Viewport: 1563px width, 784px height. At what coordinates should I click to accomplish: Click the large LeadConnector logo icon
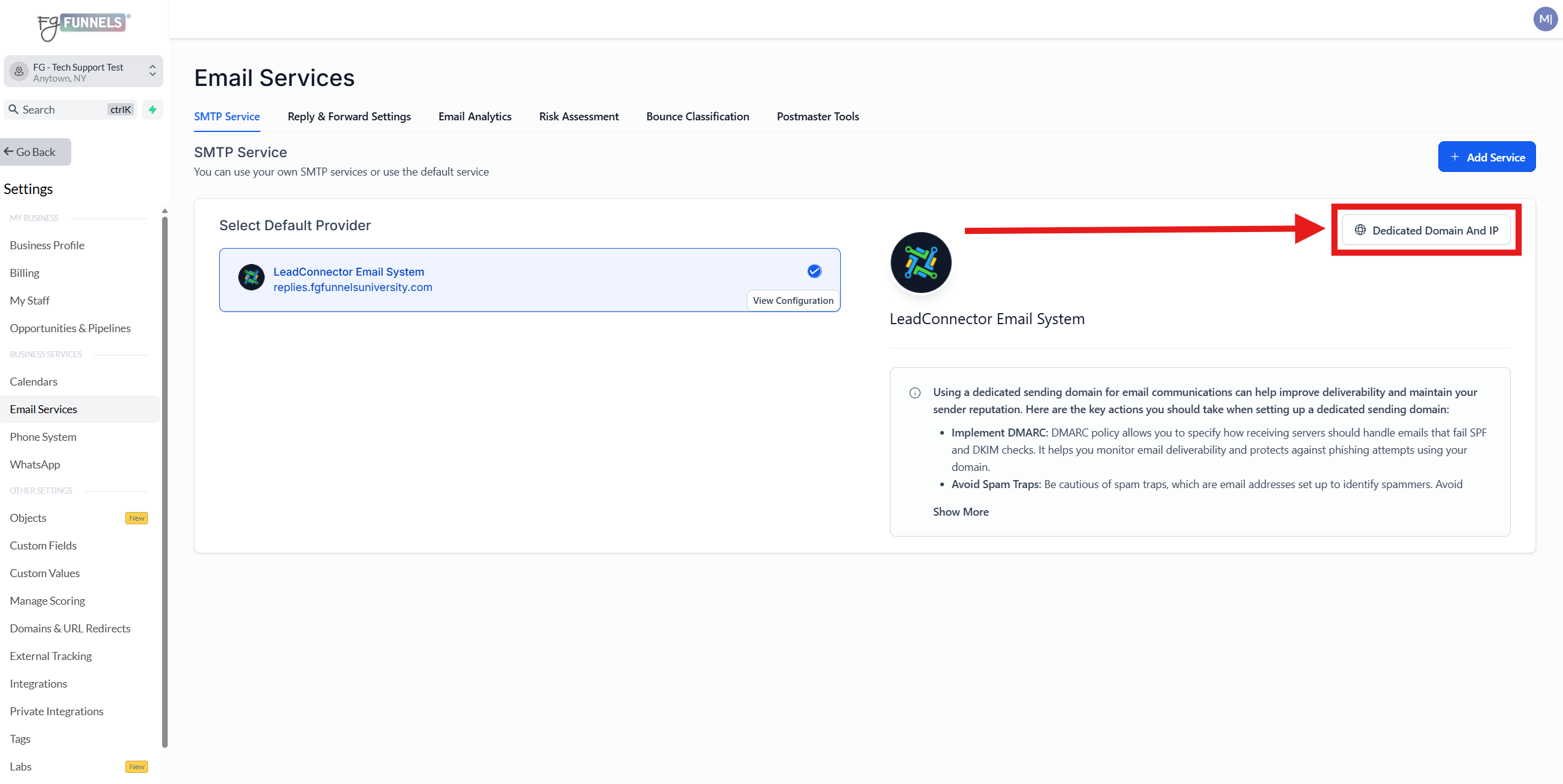click(921, 263)
